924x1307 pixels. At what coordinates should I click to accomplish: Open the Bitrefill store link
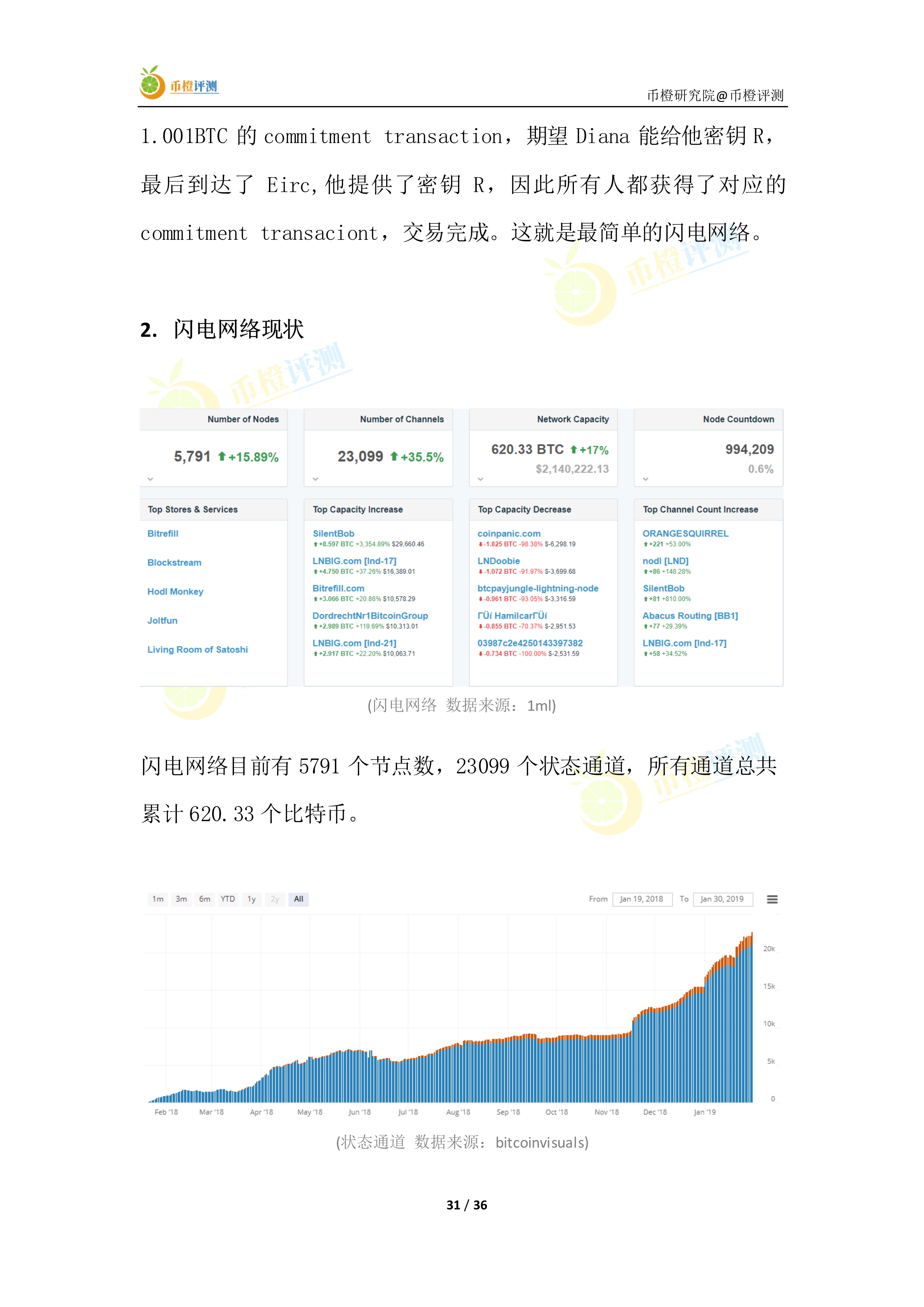click(x=163, y=533)
